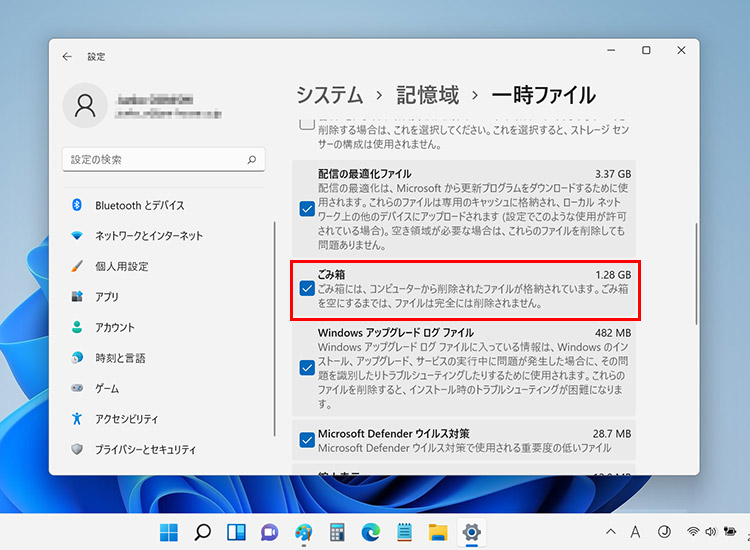Show hidden icons in system tray
This screenshot has width=750, height=550.
click(611, 531)
